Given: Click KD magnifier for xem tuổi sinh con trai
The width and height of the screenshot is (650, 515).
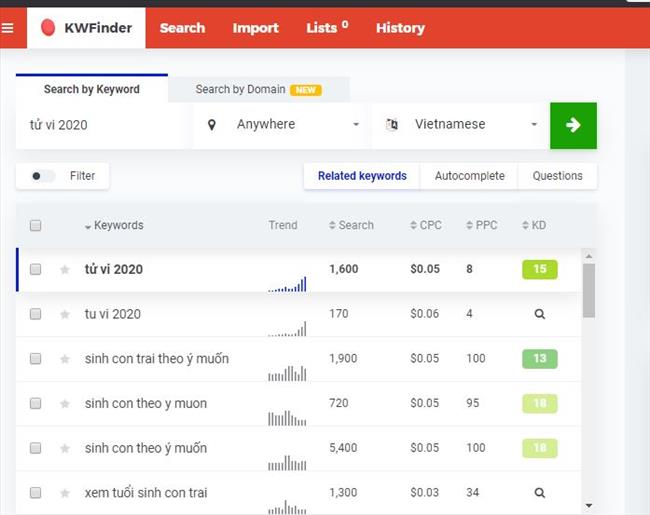Looking at the screenshot, I should pyautogui.click(x=539, y=493).
